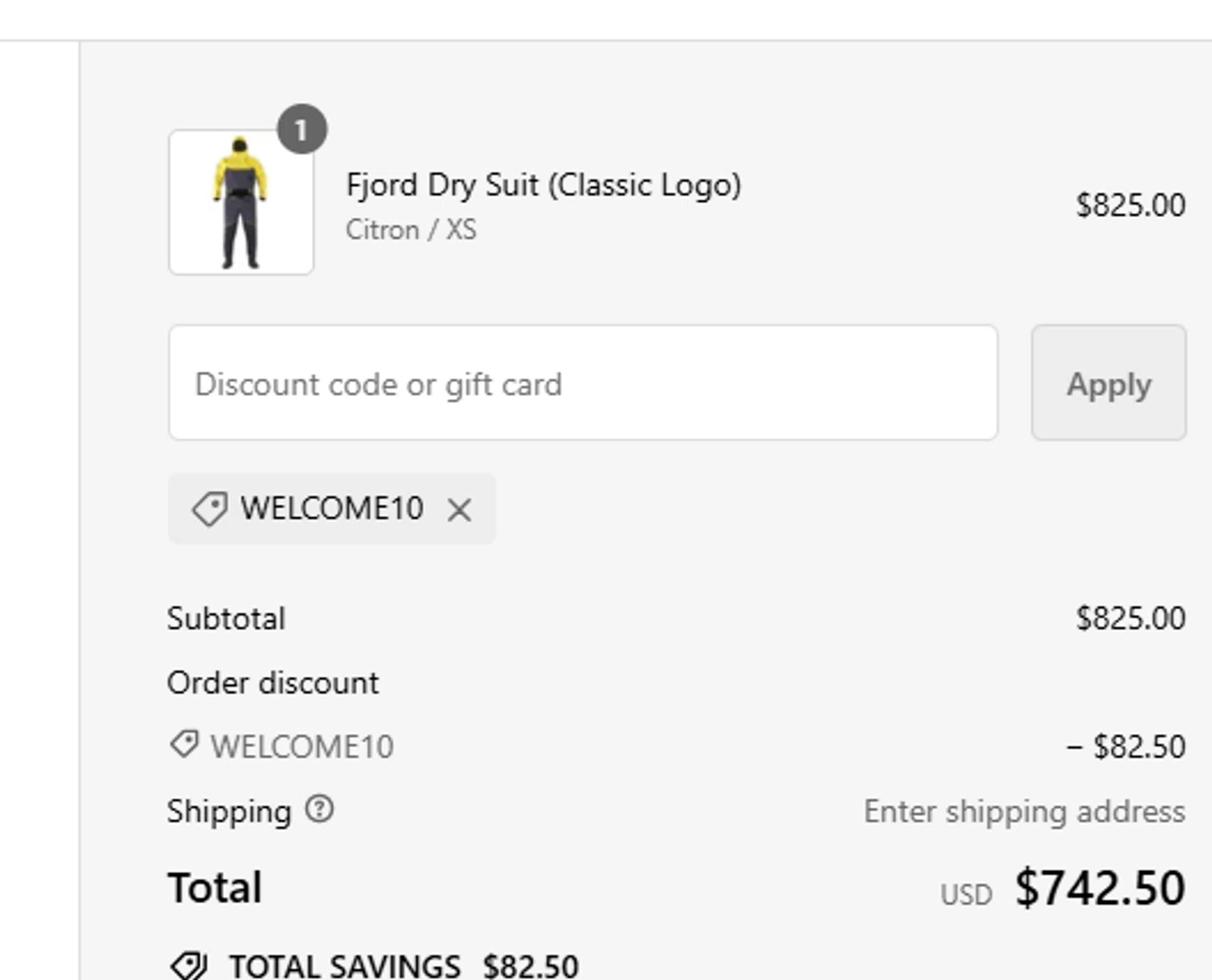Click the WELCOME10 text under Order discount
Image resolution: width=1212 pixels, height=980 pixels.
click(301, 747)
